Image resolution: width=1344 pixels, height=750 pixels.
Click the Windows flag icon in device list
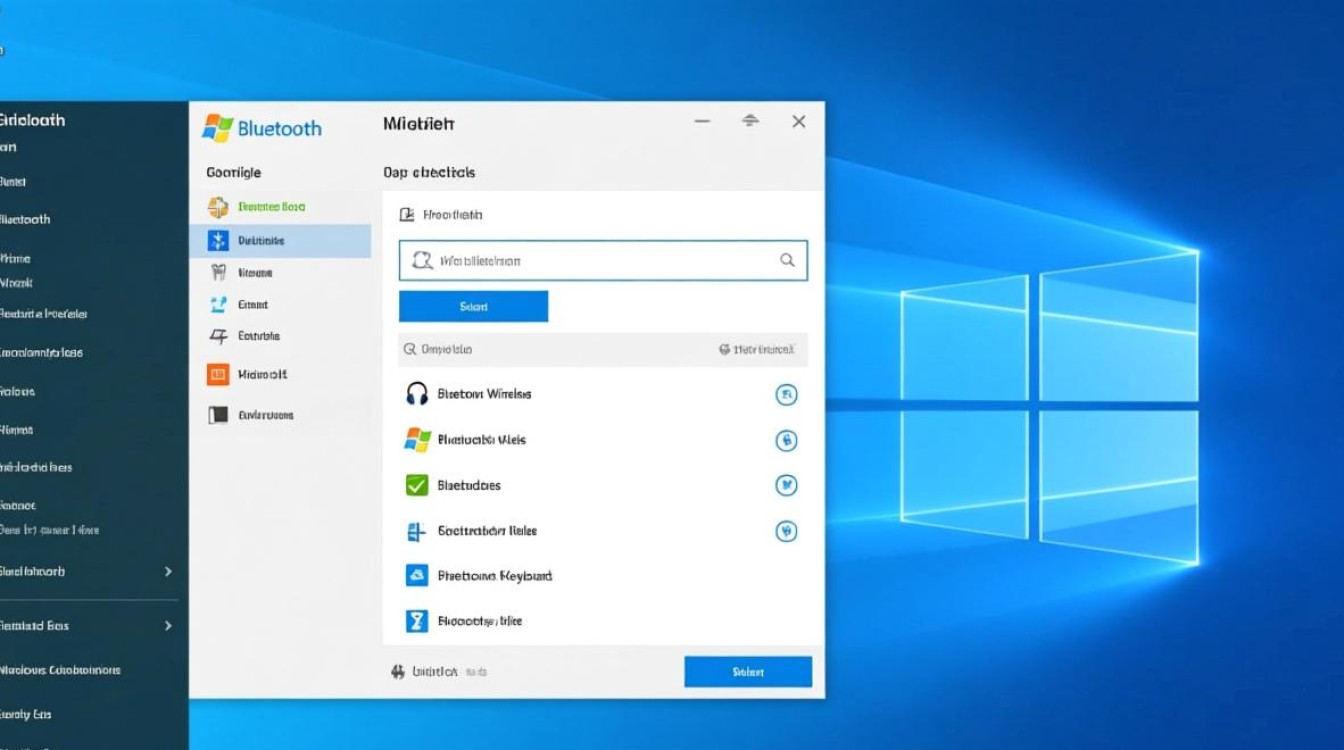pyautogui.click(x=416, y=440)
